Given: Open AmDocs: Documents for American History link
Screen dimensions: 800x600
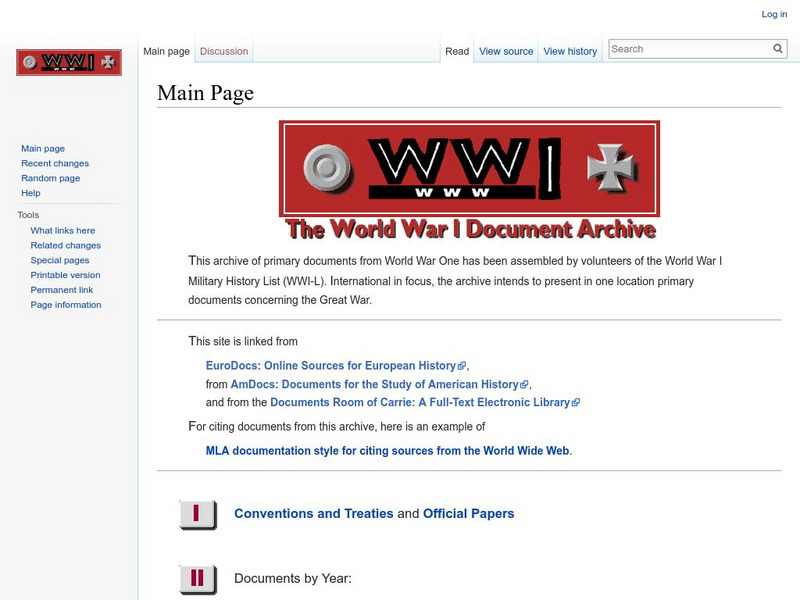Looking at the screenshot, I should [374, 384].
